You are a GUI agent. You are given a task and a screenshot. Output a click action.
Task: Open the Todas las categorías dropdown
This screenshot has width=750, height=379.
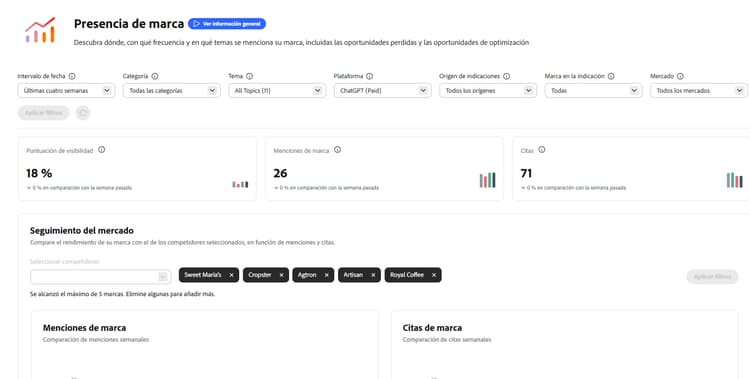click(171, 90)
